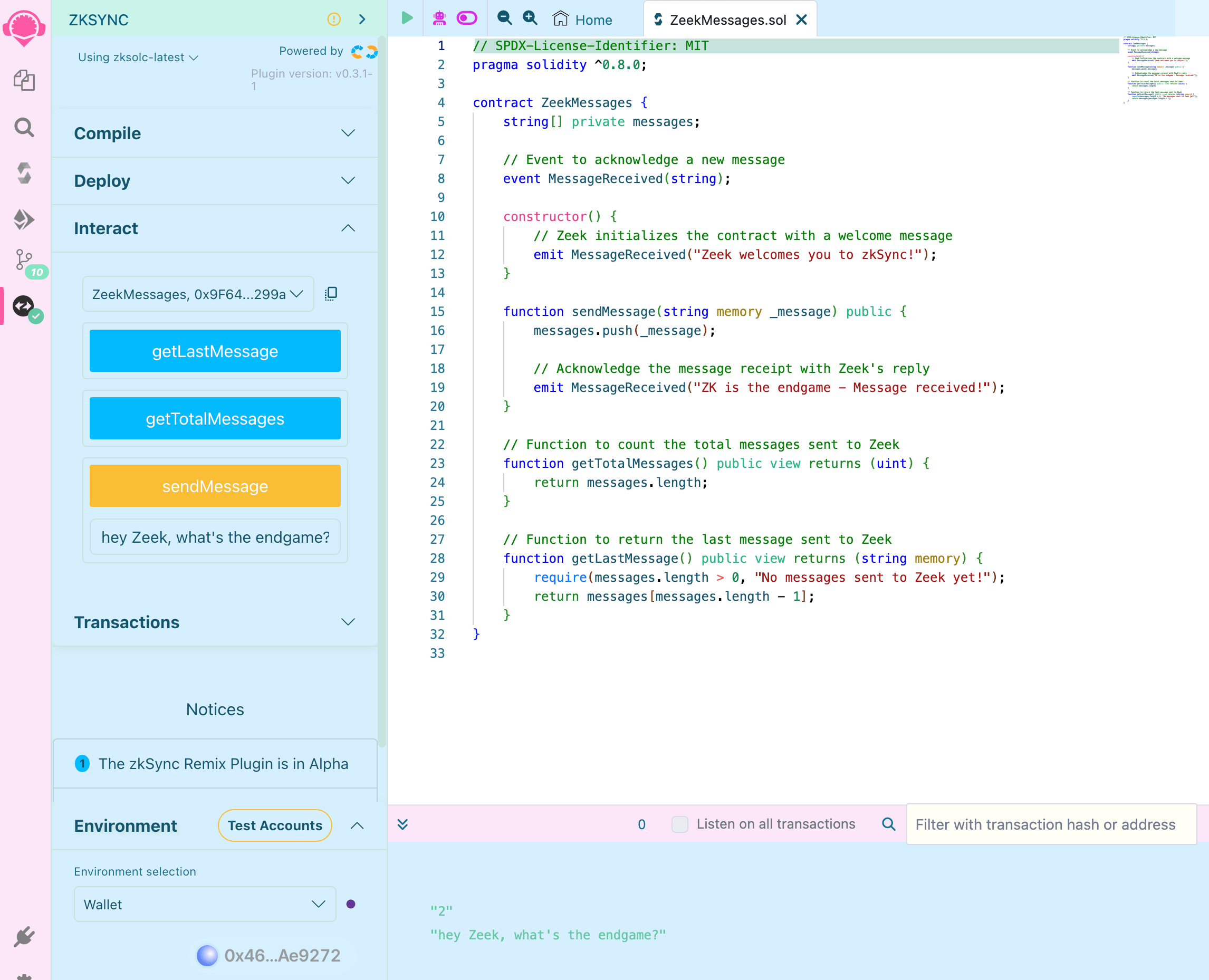Image resolution: width=1209 pixels, height=980 pixels.
Task: Open the zksolc-latest version dropdown
Action: coord(138,57)
